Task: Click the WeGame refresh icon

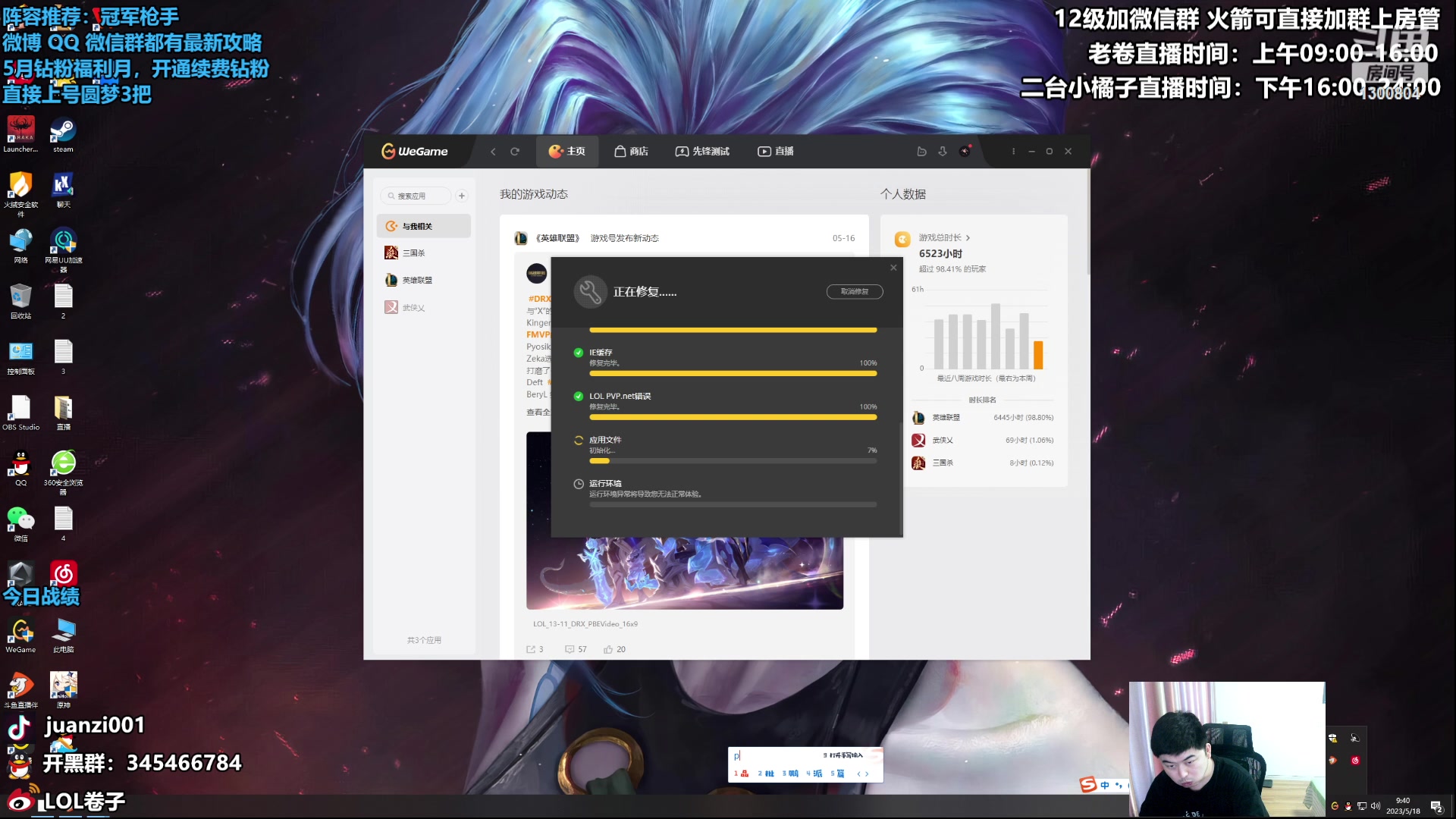Action: pos(515,152)
